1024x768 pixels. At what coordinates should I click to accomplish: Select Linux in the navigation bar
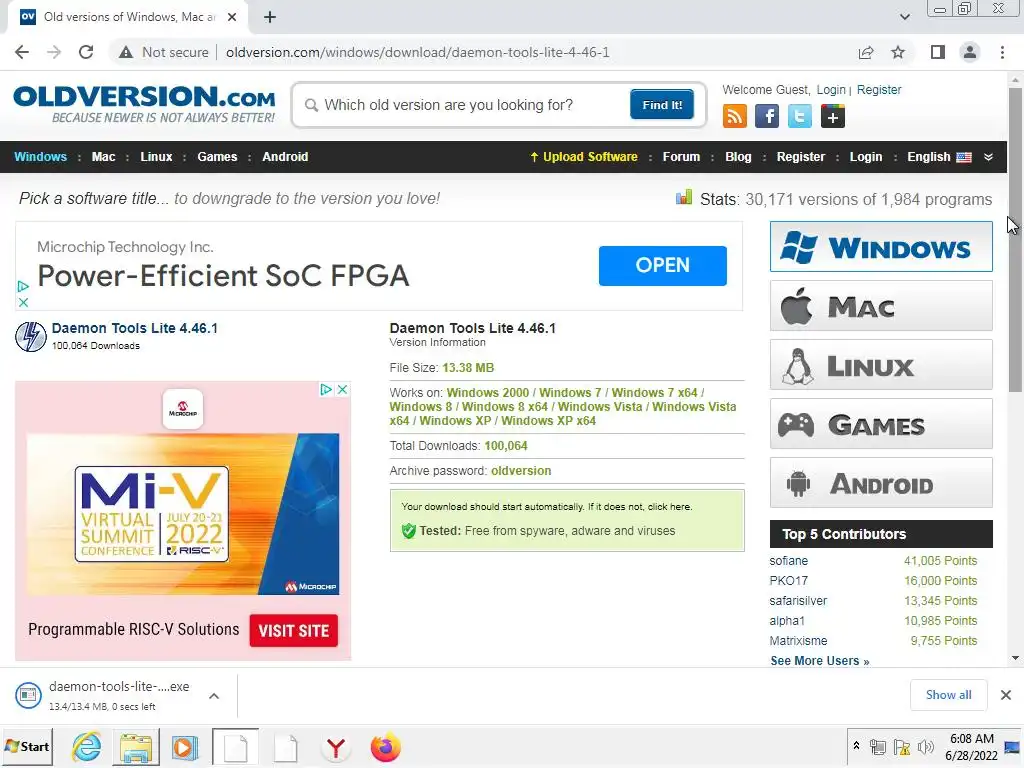156,157
